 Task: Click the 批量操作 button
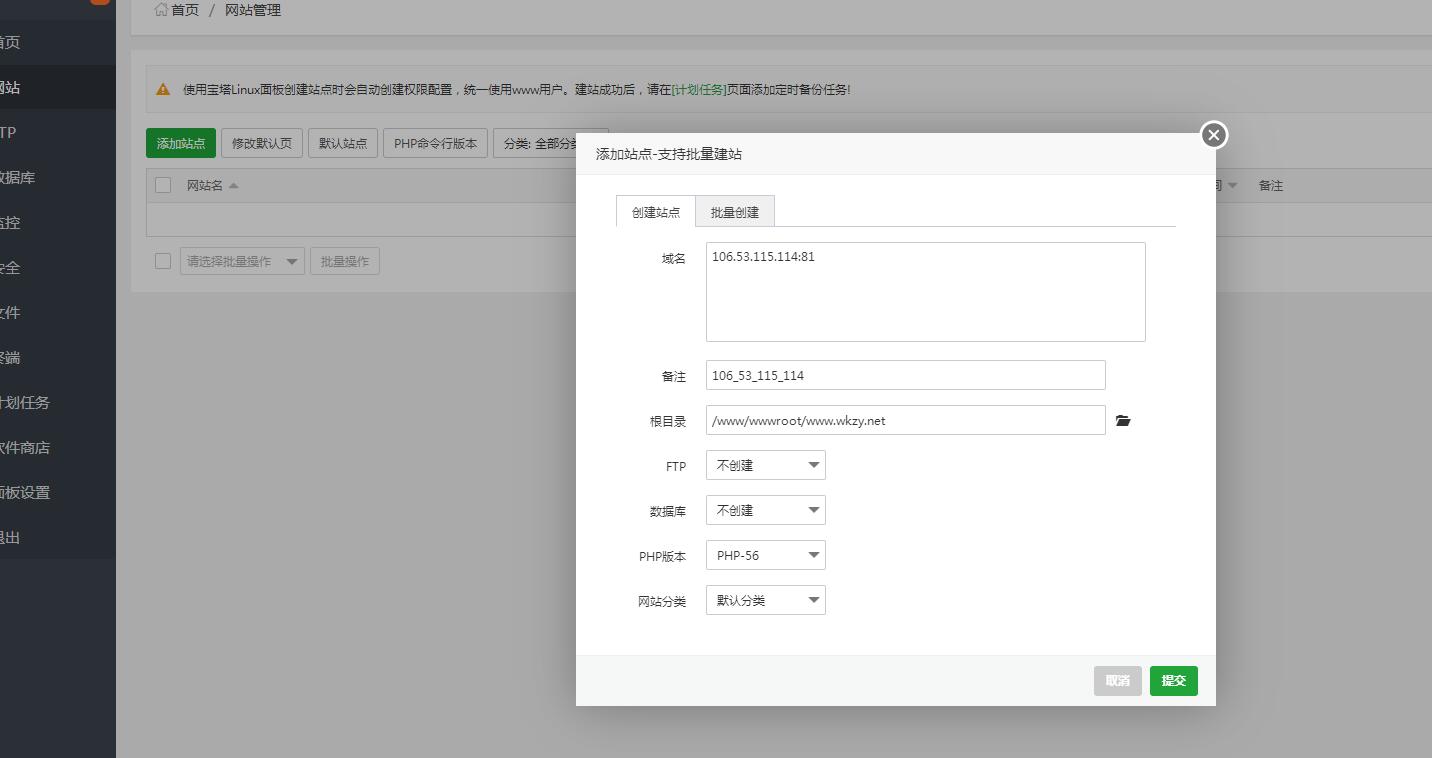point(345,261)
